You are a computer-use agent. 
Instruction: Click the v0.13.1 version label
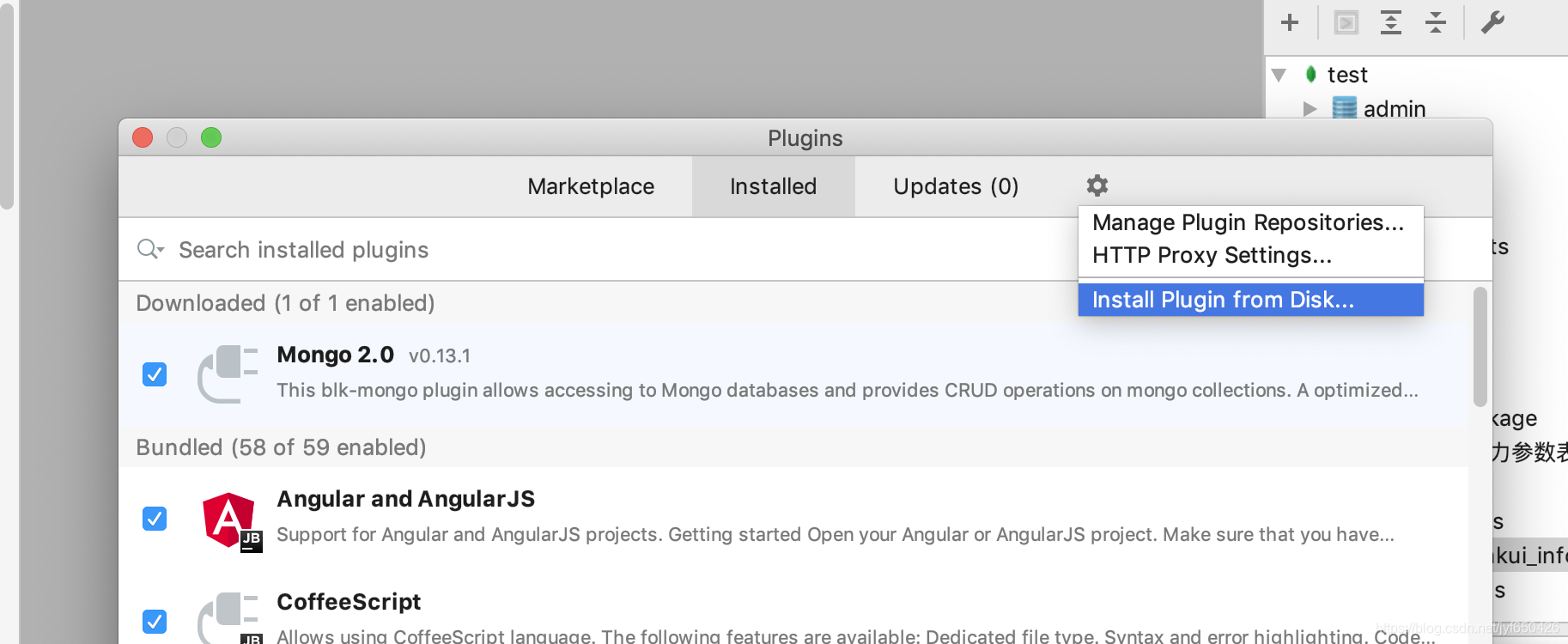440,355
